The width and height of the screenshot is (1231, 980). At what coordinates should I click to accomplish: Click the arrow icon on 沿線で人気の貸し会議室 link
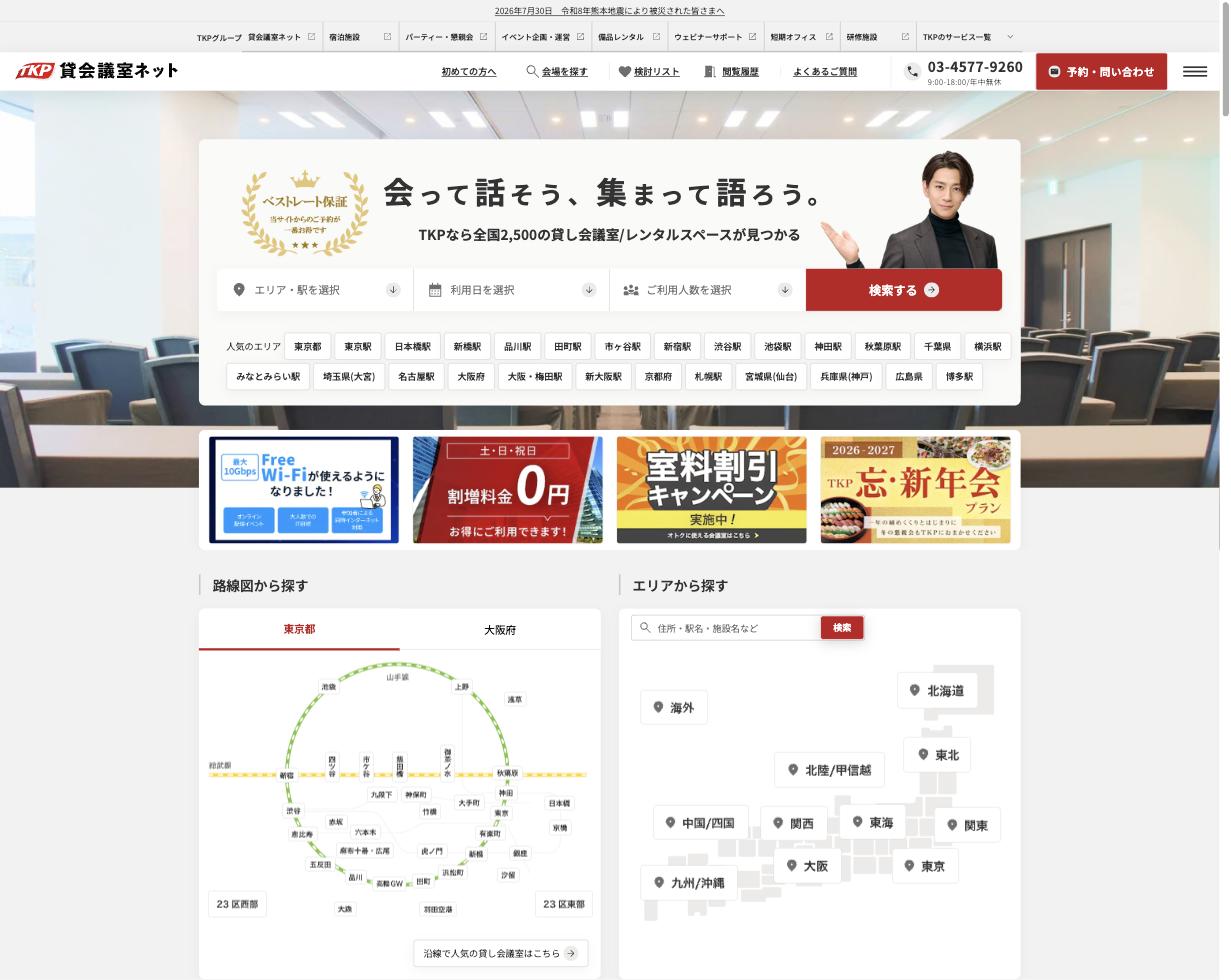click(x=571, y=953)
